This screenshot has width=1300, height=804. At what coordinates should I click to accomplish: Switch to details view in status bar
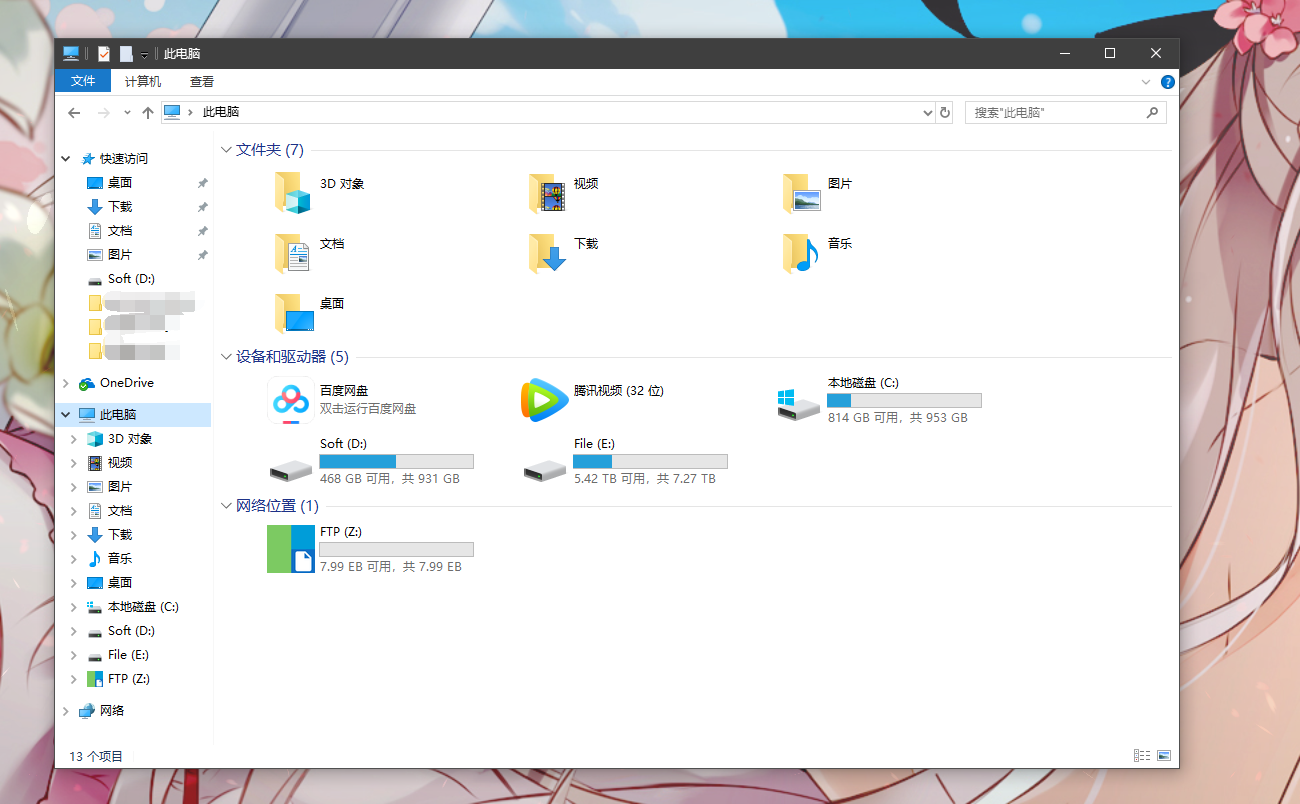pos(1141,755)
